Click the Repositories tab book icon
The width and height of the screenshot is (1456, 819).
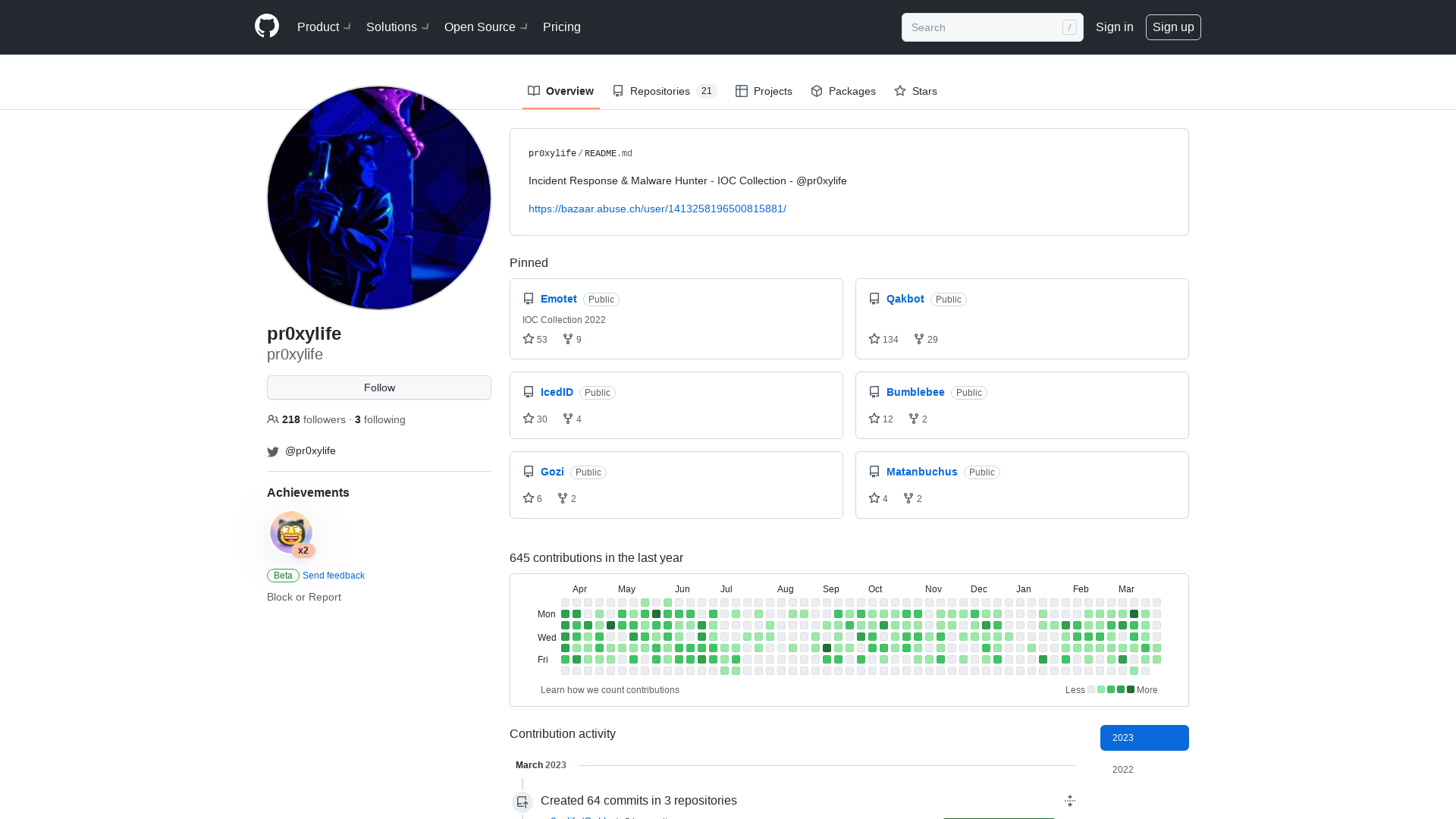click(618, 91)
